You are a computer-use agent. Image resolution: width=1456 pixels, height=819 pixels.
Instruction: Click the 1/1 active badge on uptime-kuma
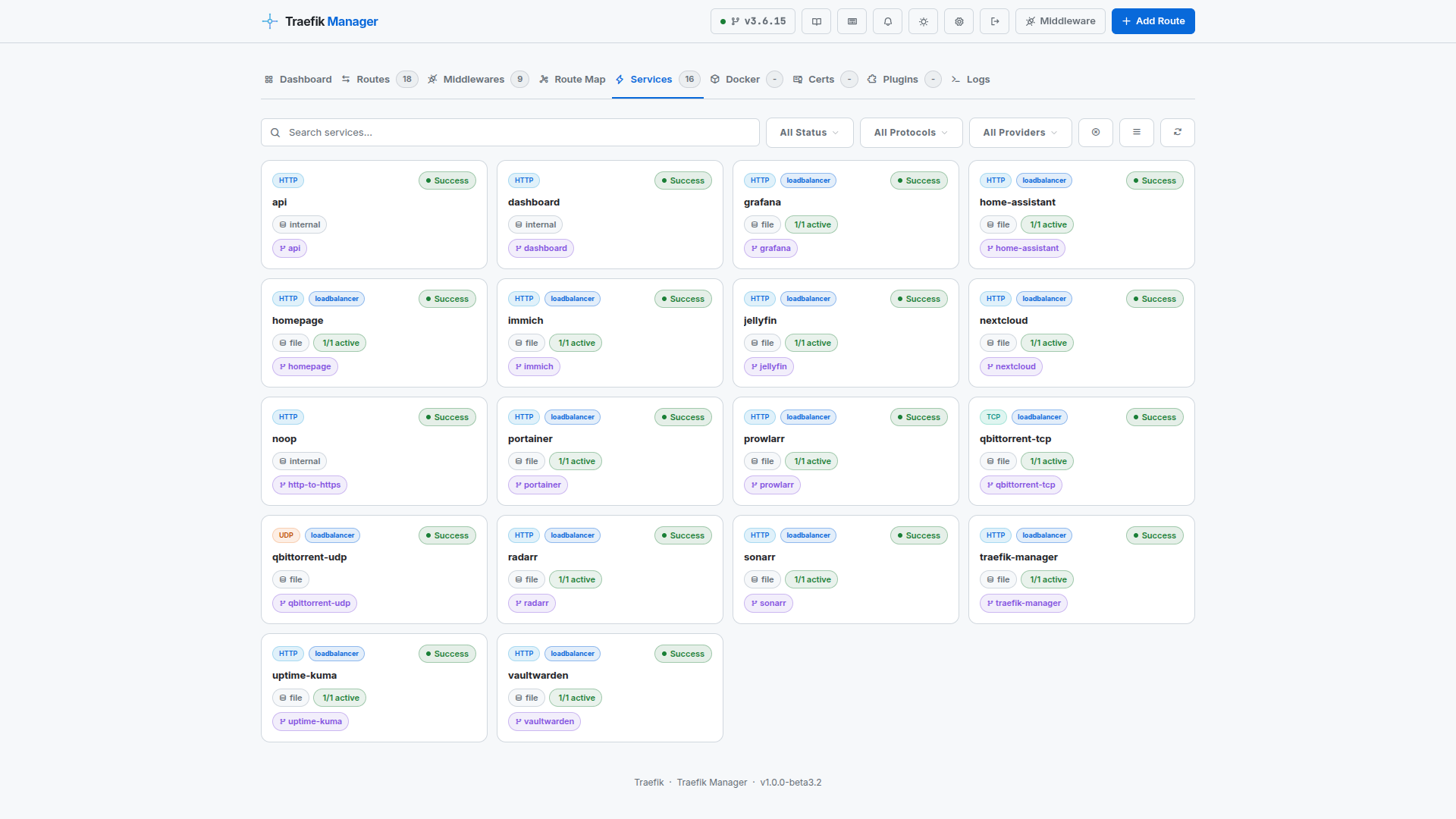coord(340,698)
